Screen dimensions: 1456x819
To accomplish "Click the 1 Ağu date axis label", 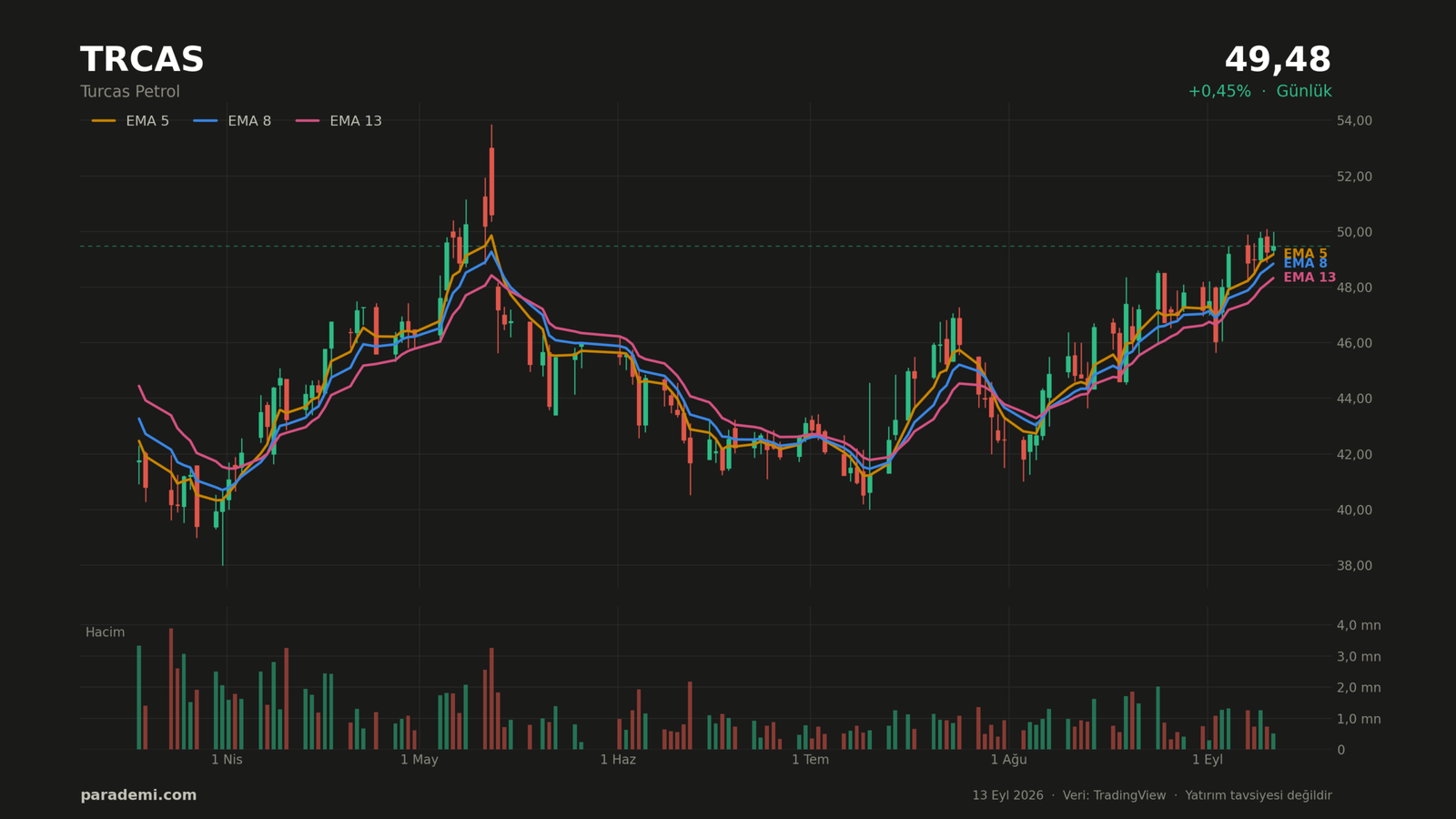I will pyautogui.click(x=1008, y=760).
